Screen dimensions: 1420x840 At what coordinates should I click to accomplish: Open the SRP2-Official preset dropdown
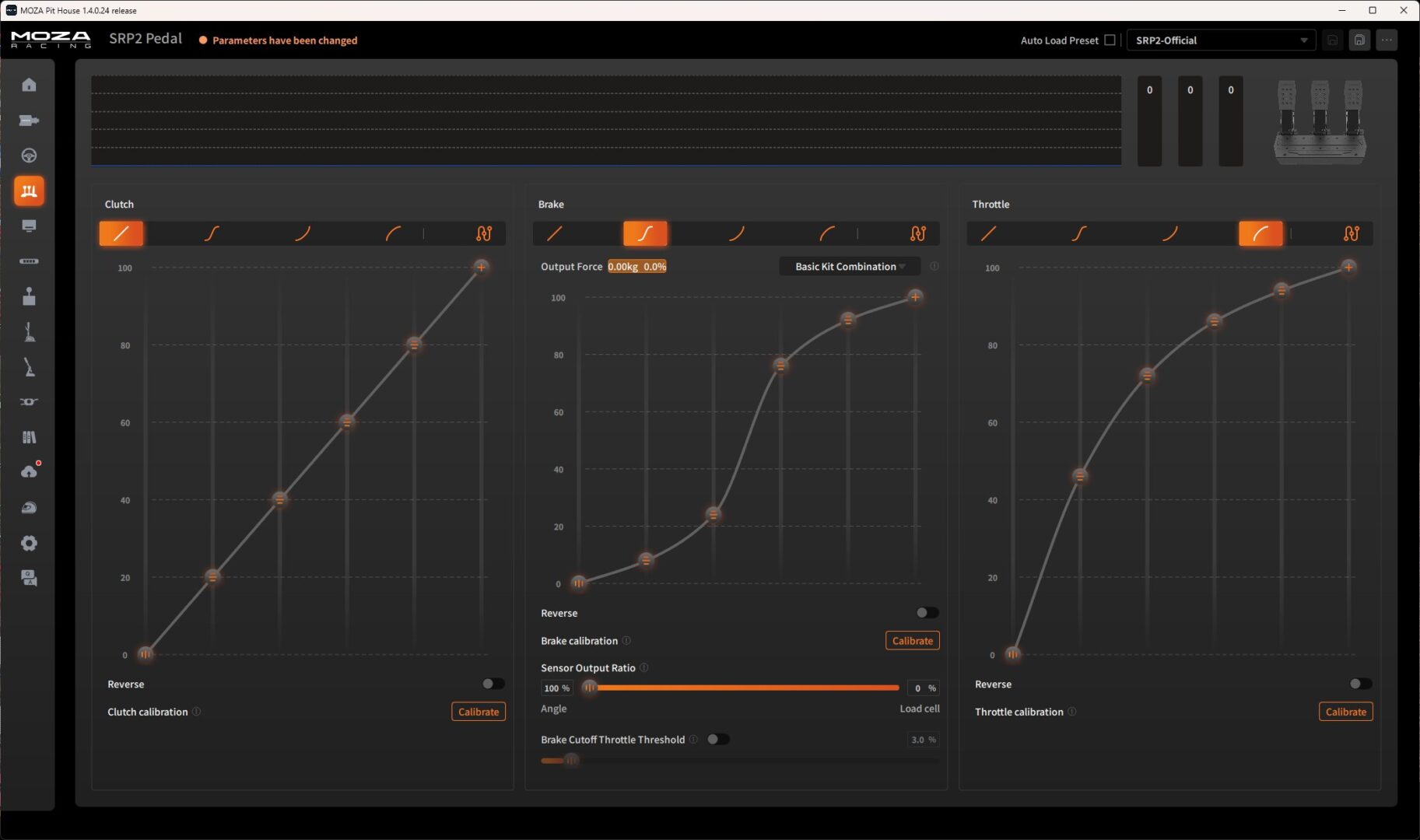click(1221, 40)
